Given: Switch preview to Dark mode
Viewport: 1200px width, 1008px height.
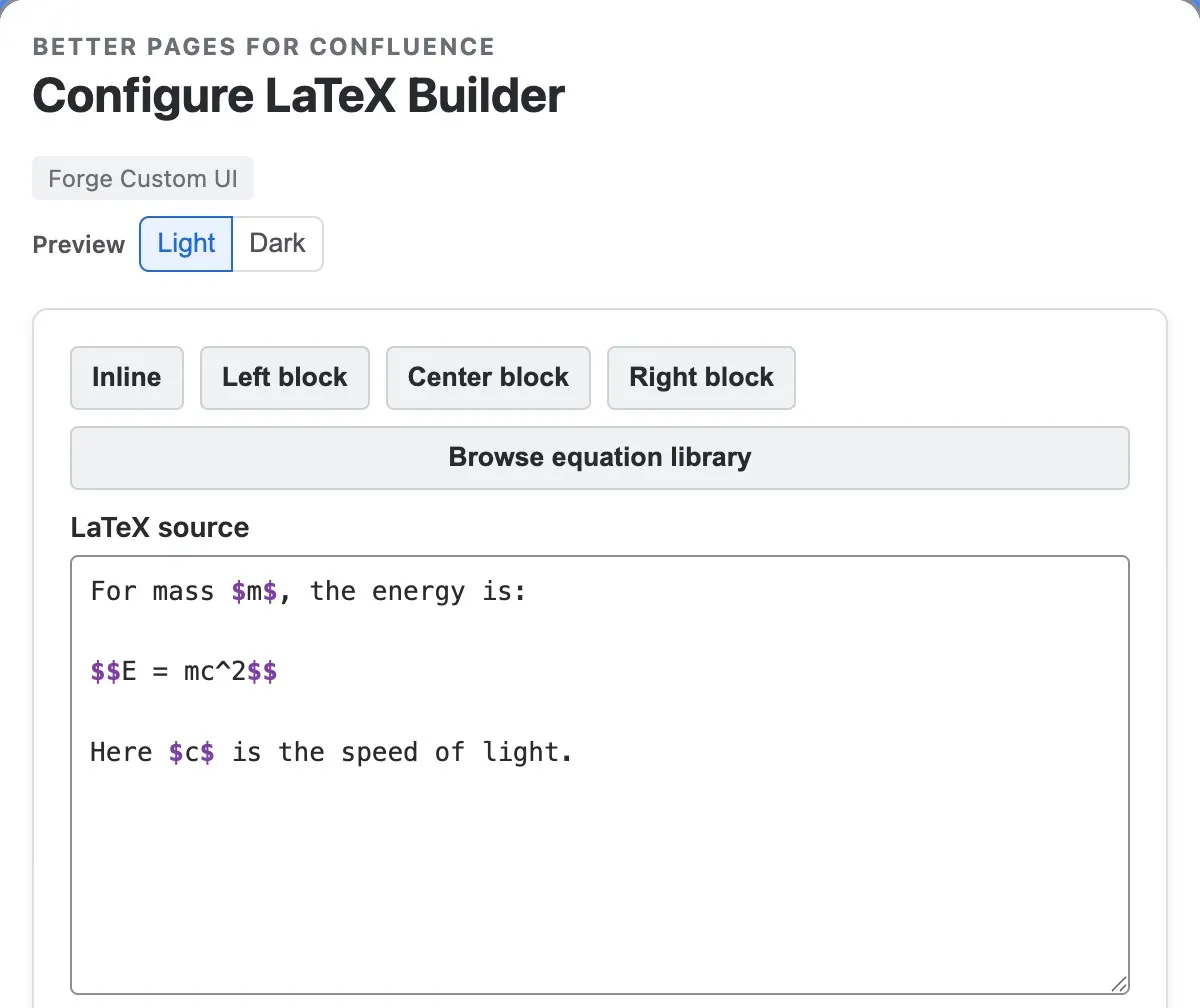Looking at the screenshot, I should tap(278, 244).
